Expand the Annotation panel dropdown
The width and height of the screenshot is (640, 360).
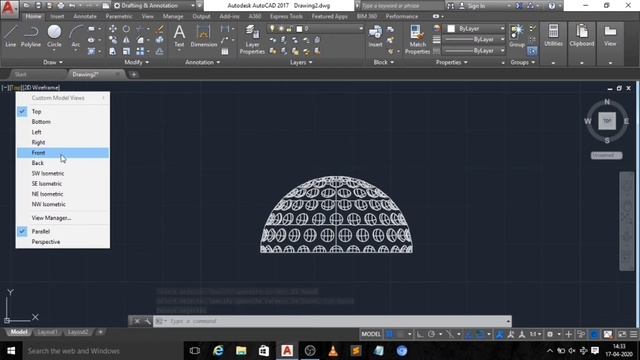tap(202, 62)
